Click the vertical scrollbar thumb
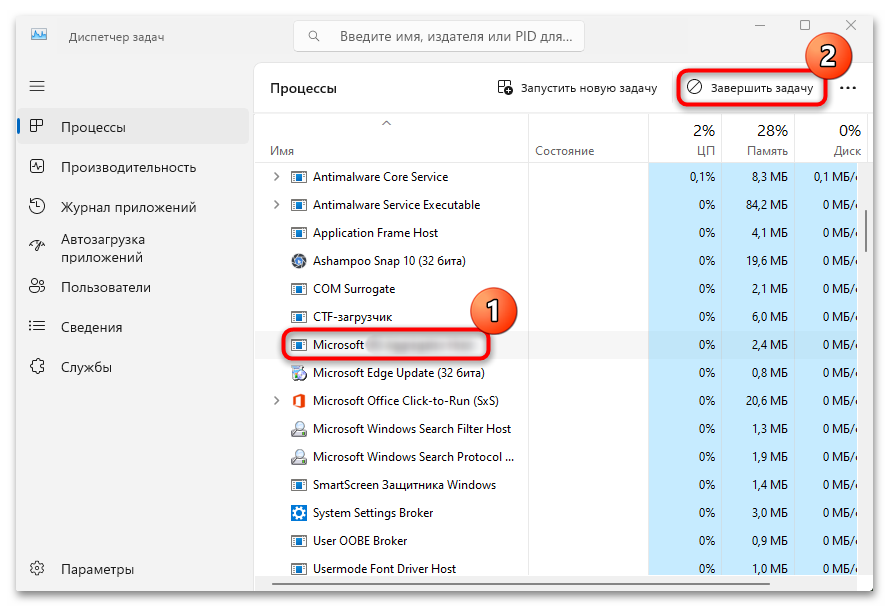The width and height of the screenshot is (889, 607). coord(866,231)
